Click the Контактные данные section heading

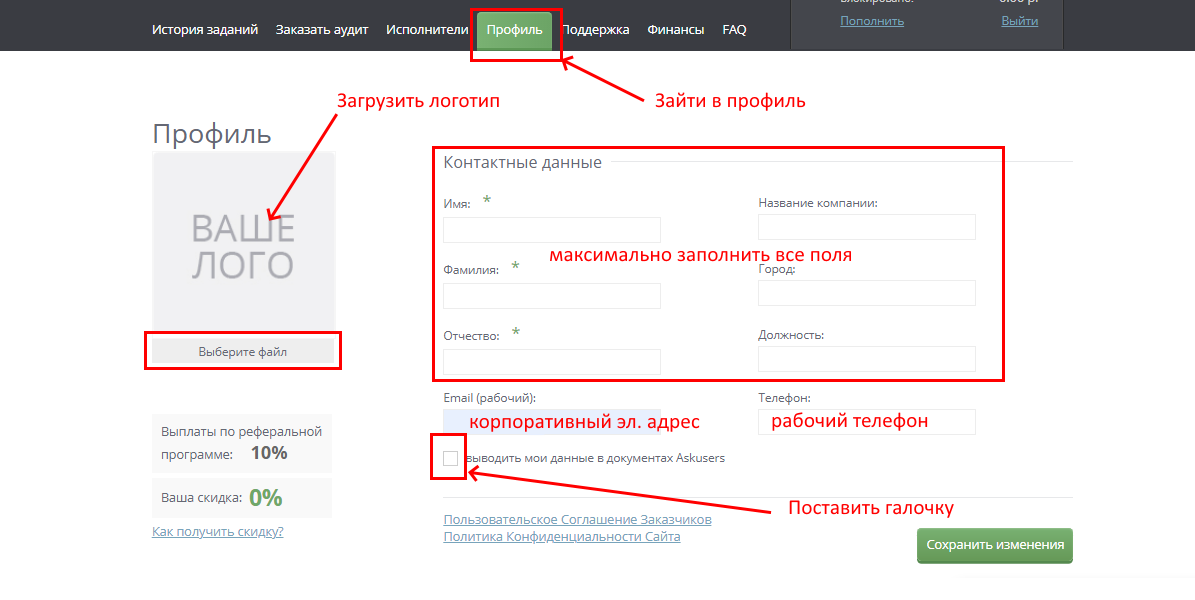tap(522, 162)
